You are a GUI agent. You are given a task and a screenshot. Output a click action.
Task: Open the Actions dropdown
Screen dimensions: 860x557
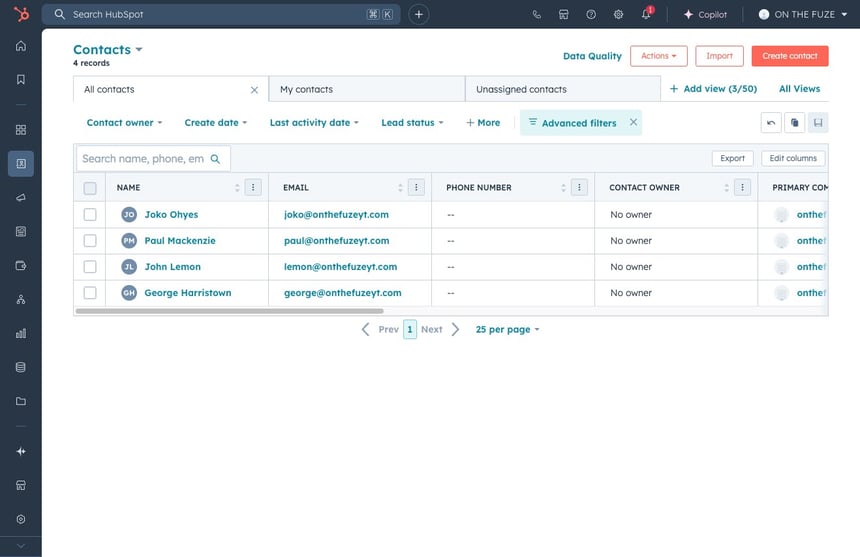point(658,56)
